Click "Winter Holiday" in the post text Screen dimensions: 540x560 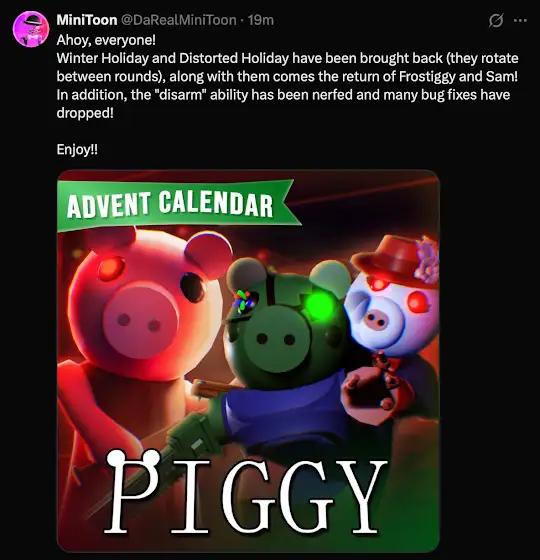(x=102, y=58)
